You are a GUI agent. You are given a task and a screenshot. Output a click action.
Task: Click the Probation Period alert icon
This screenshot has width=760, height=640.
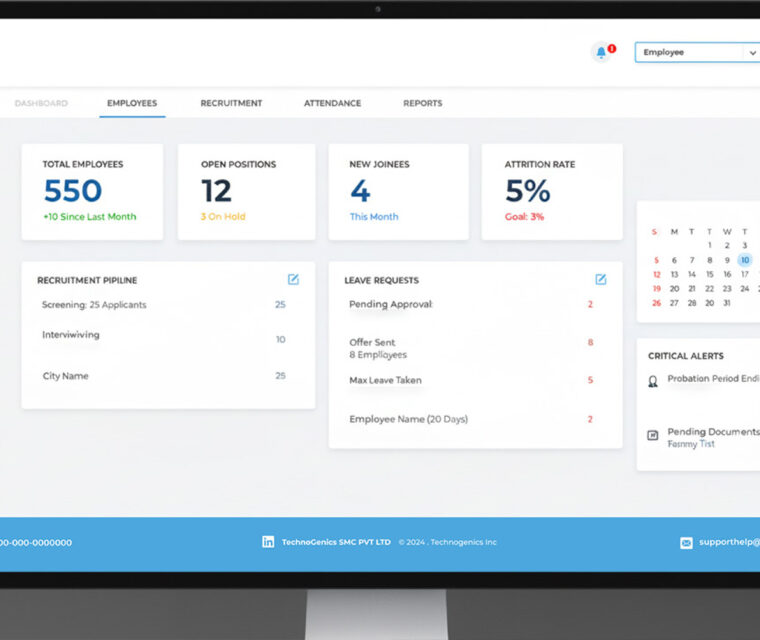tap(653, 381)
